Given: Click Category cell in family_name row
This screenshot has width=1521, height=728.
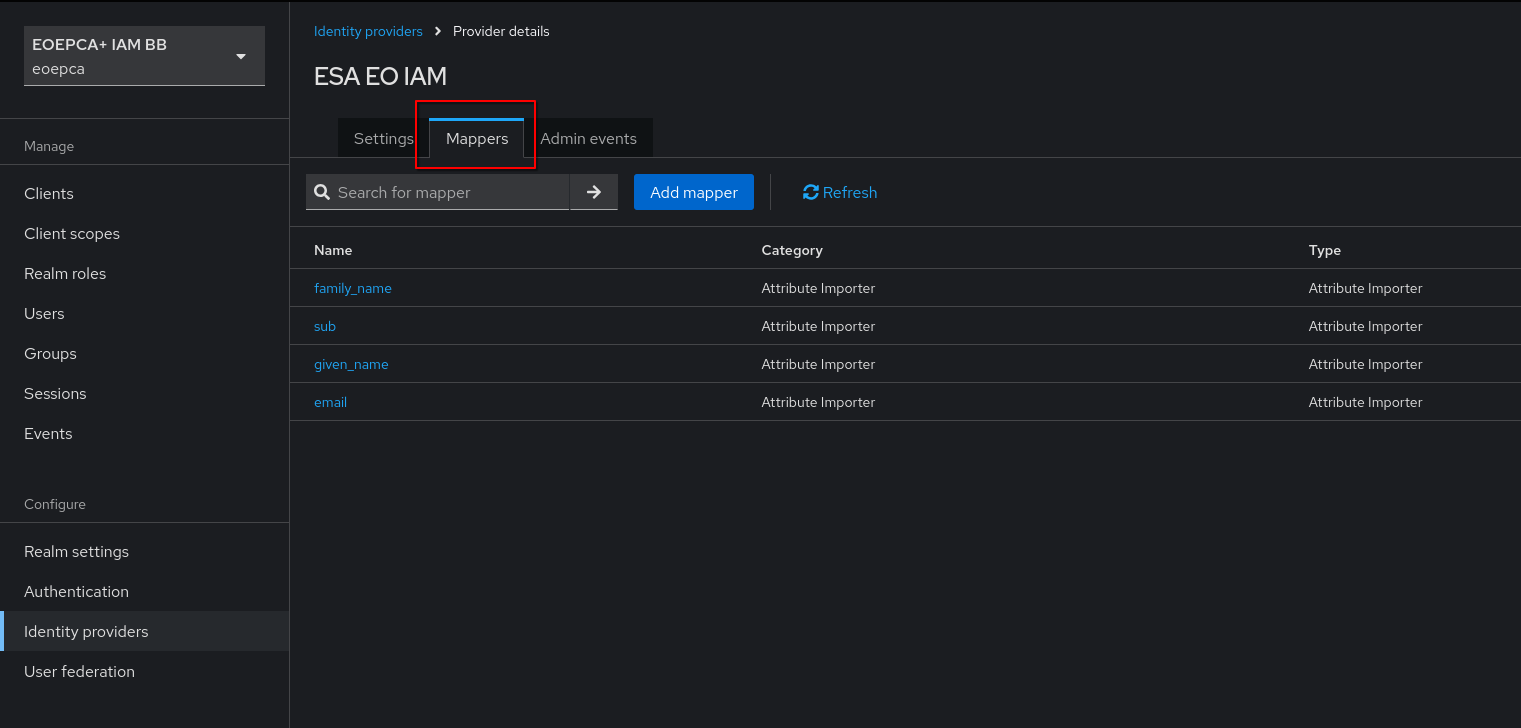Looking at the screenshot, I should click(x=818, y=288).
